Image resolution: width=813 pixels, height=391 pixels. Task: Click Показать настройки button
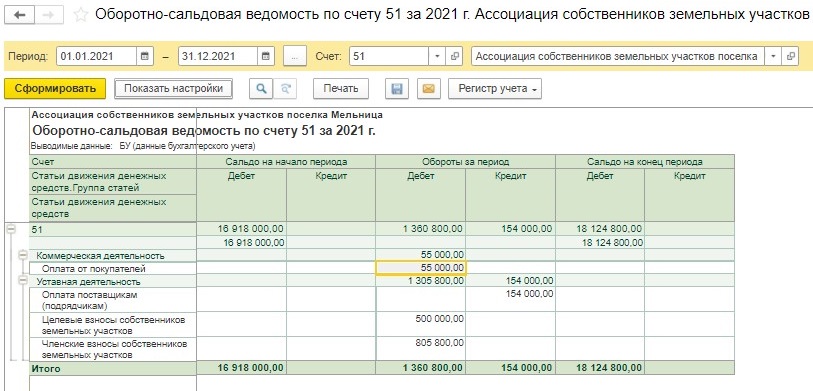(173, 89)
